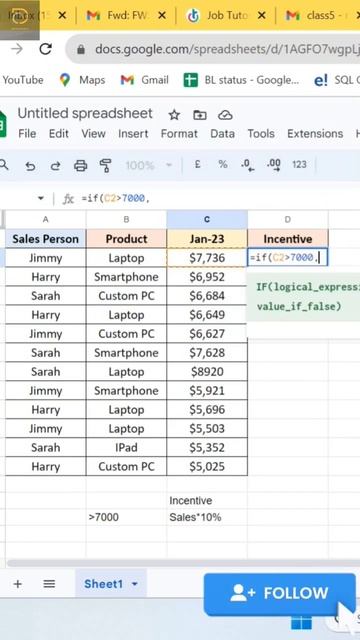The width and height of the screenshot is (360, 640).
Task: Click the Incentive header cell
Action: 288,239
